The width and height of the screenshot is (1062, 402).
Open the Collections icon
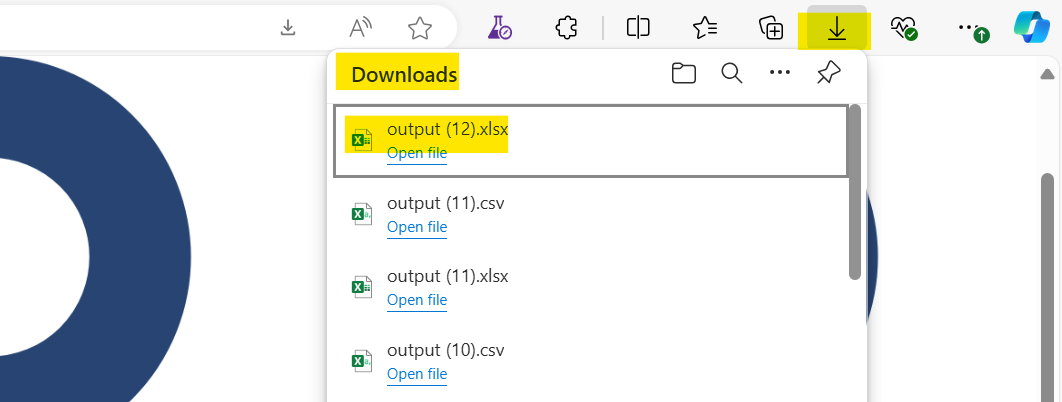coord(771,28)
